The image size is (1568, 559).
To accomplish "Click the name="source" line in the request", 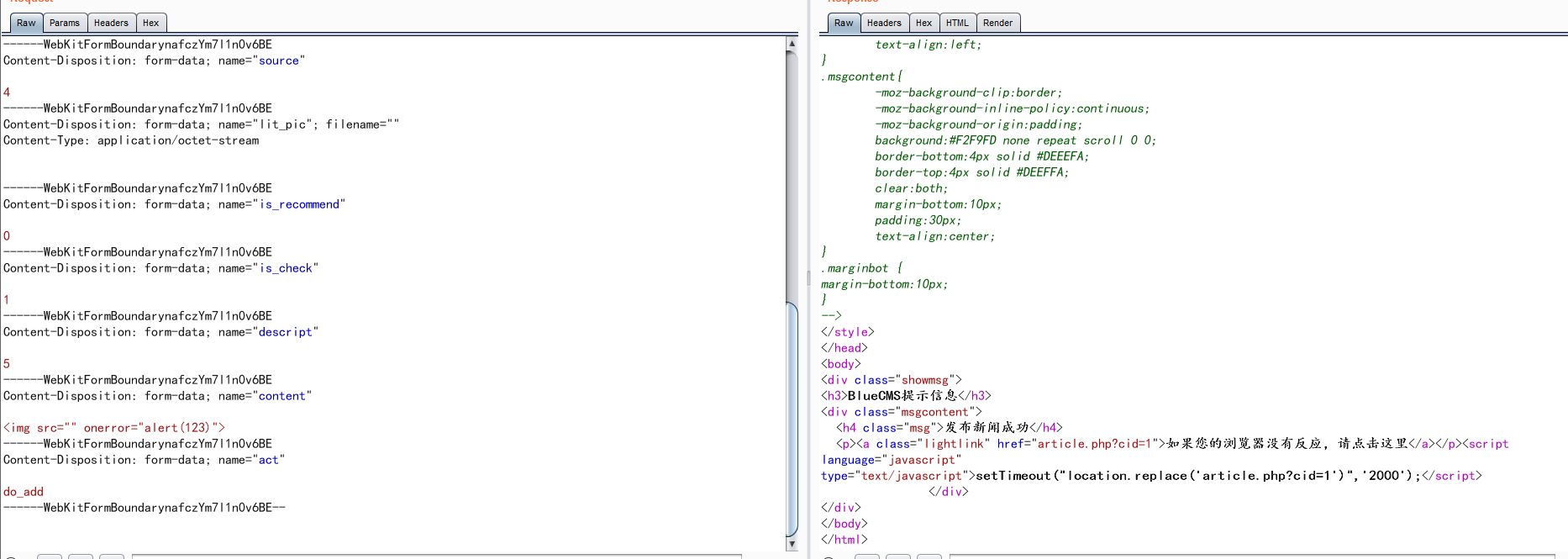I will click(155, 61).
